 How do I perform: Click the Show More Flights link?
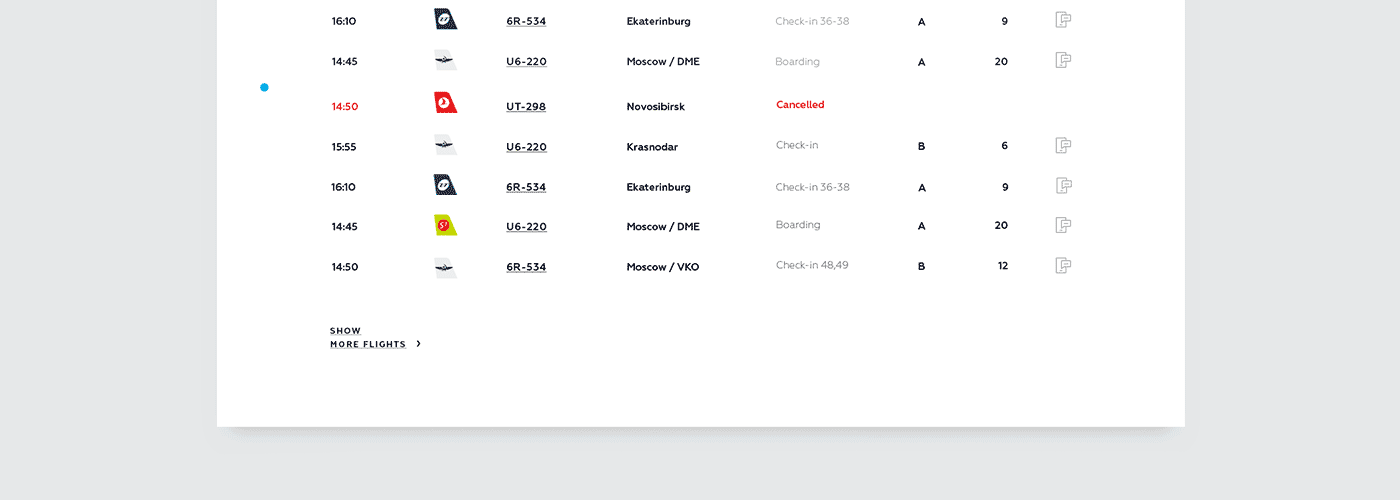coord(368,337)
